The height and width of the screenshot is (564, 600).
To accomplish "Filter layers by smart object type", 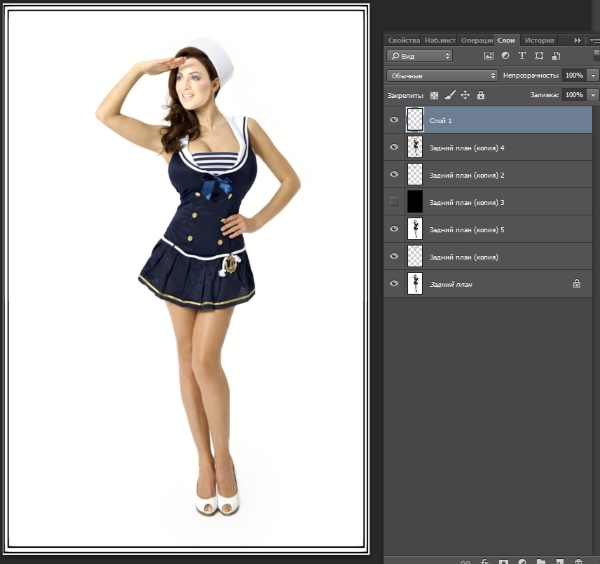I will (557, 56).
